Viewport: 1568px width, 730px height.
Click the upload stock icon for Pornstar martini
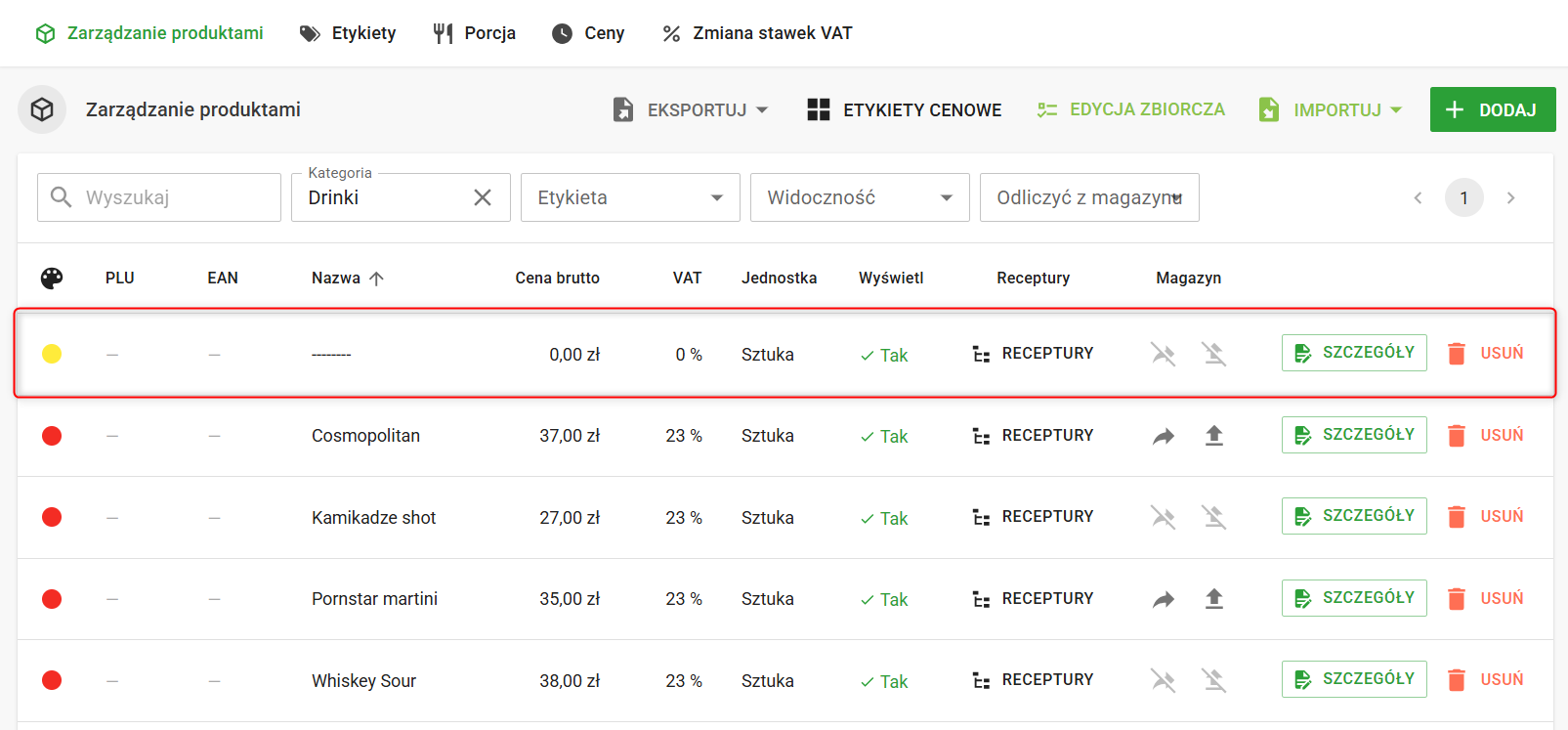(1214, 599)
